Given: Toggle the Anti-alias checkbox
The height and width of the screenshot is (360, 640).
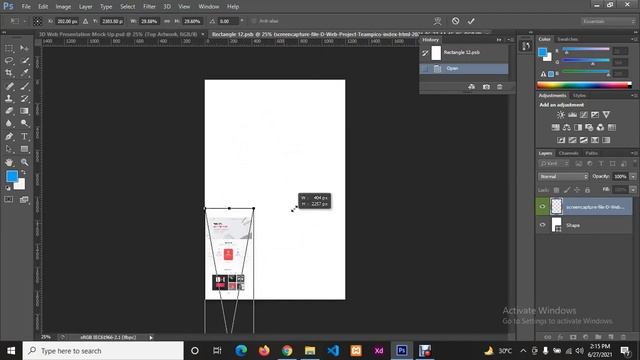Looking at the screenshot, I should [x=253, y=21].
